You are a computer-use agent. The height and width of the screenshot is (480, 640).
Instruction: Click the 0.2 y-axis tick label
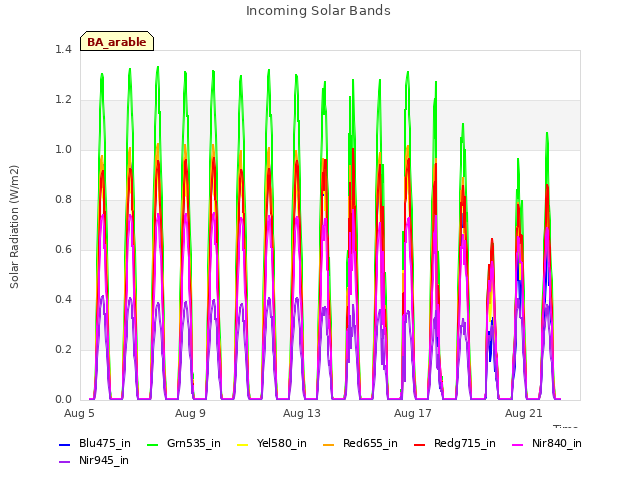[63, 350]
